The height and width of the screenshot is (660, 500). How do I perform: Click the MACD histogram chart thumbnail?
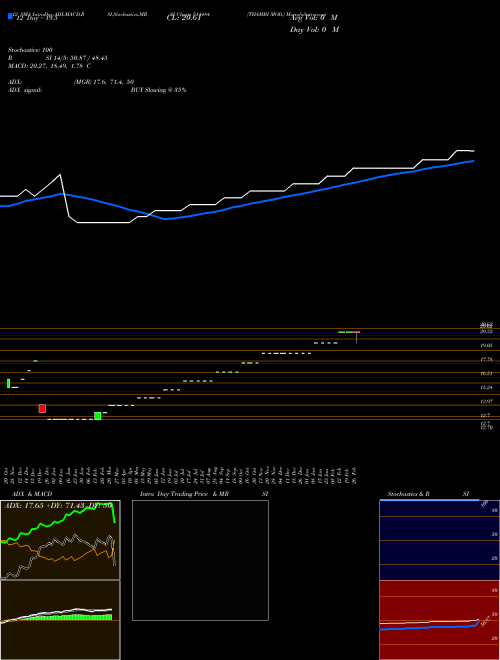[x=60, y=620]
